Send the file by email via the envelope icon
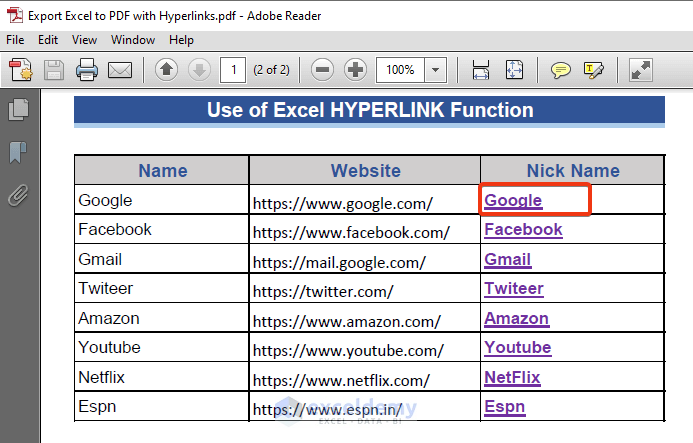 point(120,70)
